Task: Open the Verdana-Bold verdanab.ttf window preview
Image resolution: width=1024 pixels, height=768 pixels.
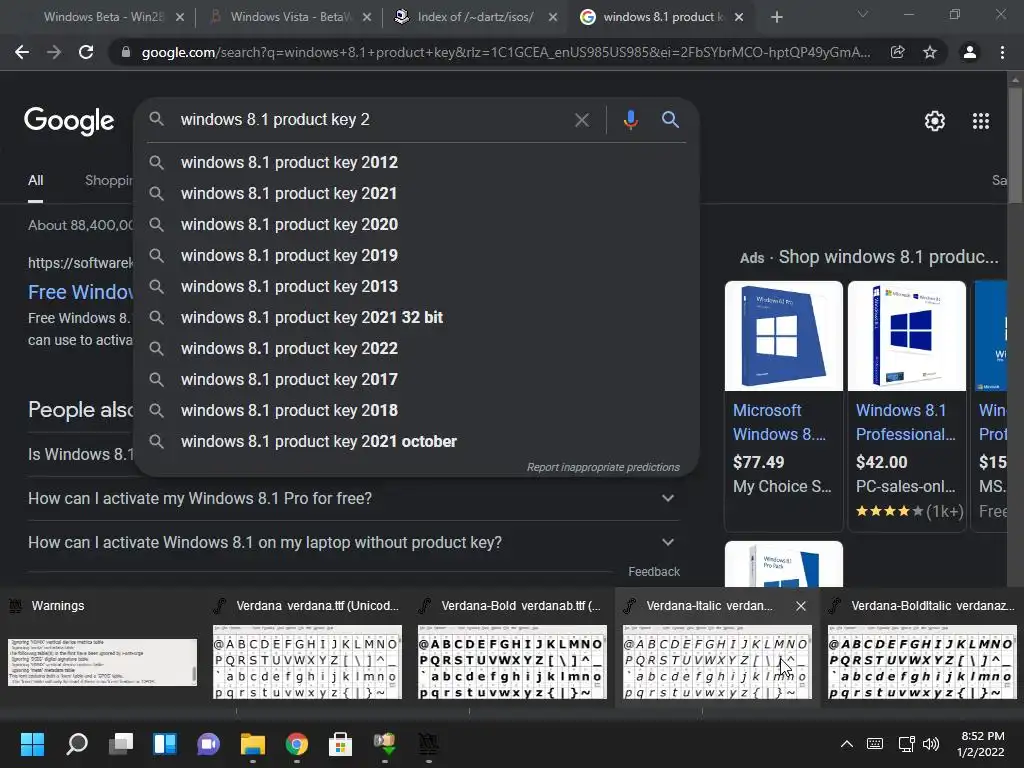Action: (x=512, y=647)
